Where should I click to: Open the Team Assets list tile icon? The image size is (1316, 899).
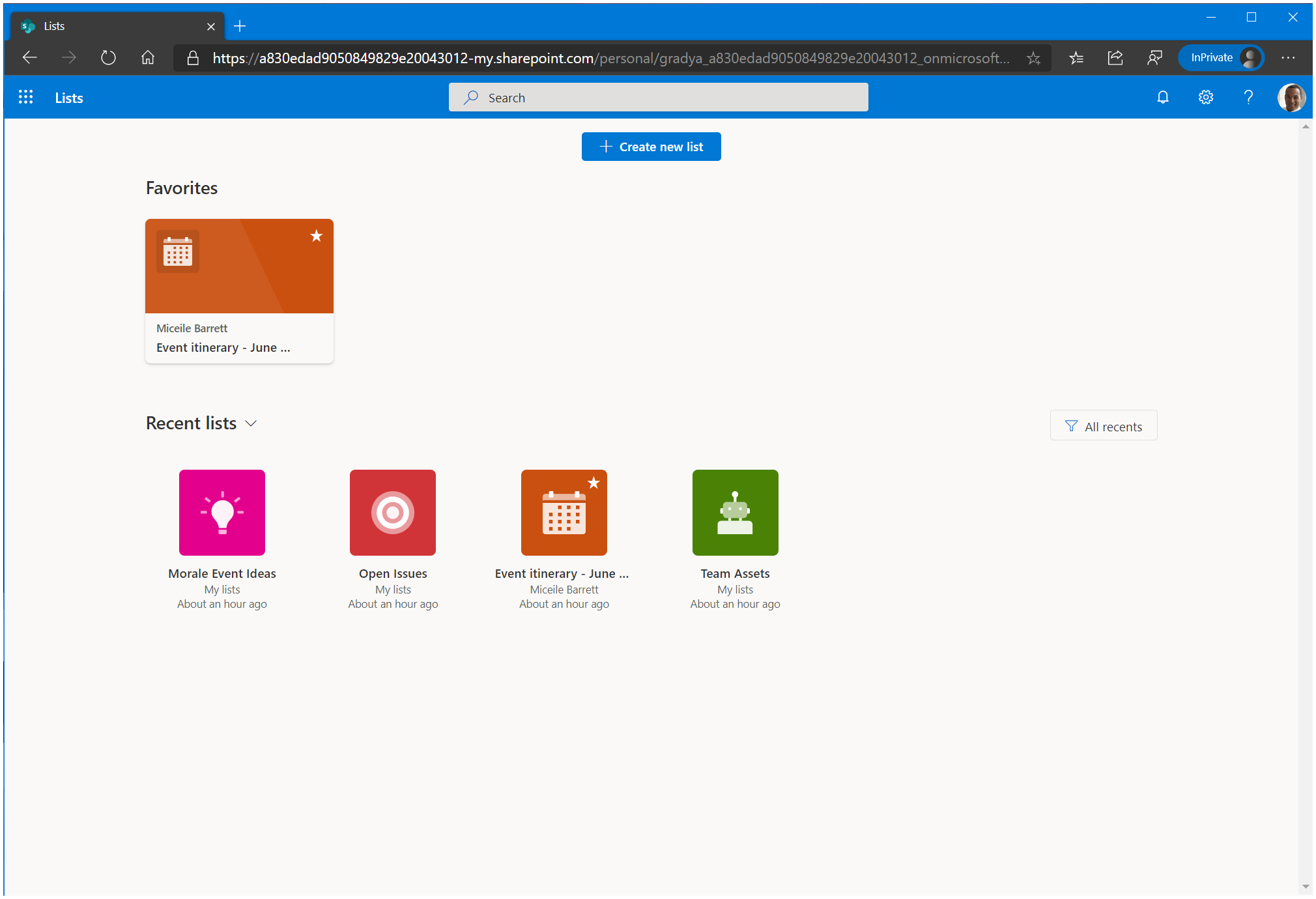pos(735,512)
